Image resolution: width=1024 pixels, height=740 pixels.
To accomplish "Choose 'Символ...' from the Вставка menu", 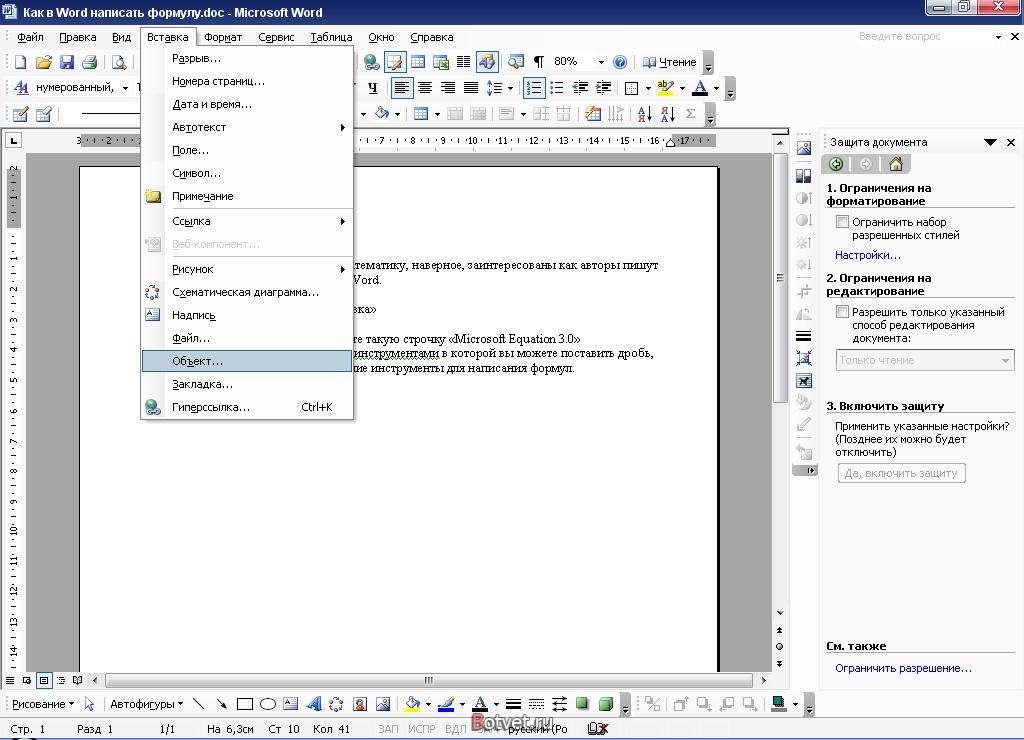I will 248,173.
